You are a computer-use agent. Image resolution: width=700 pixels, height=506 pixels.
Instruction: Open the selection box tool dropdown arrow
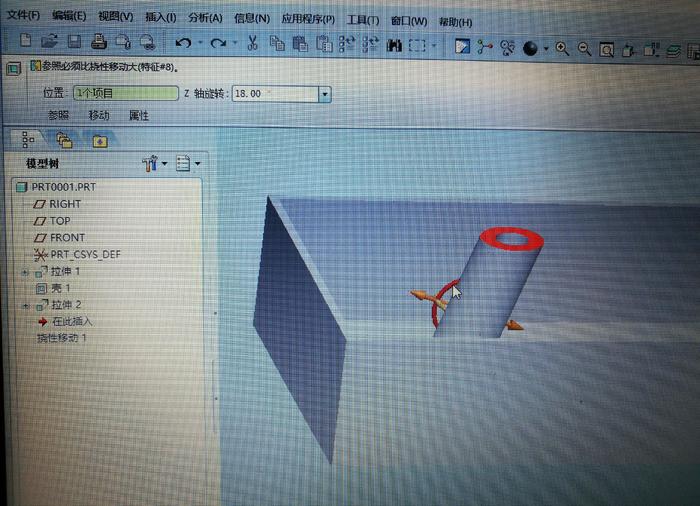tap(434, 46)
